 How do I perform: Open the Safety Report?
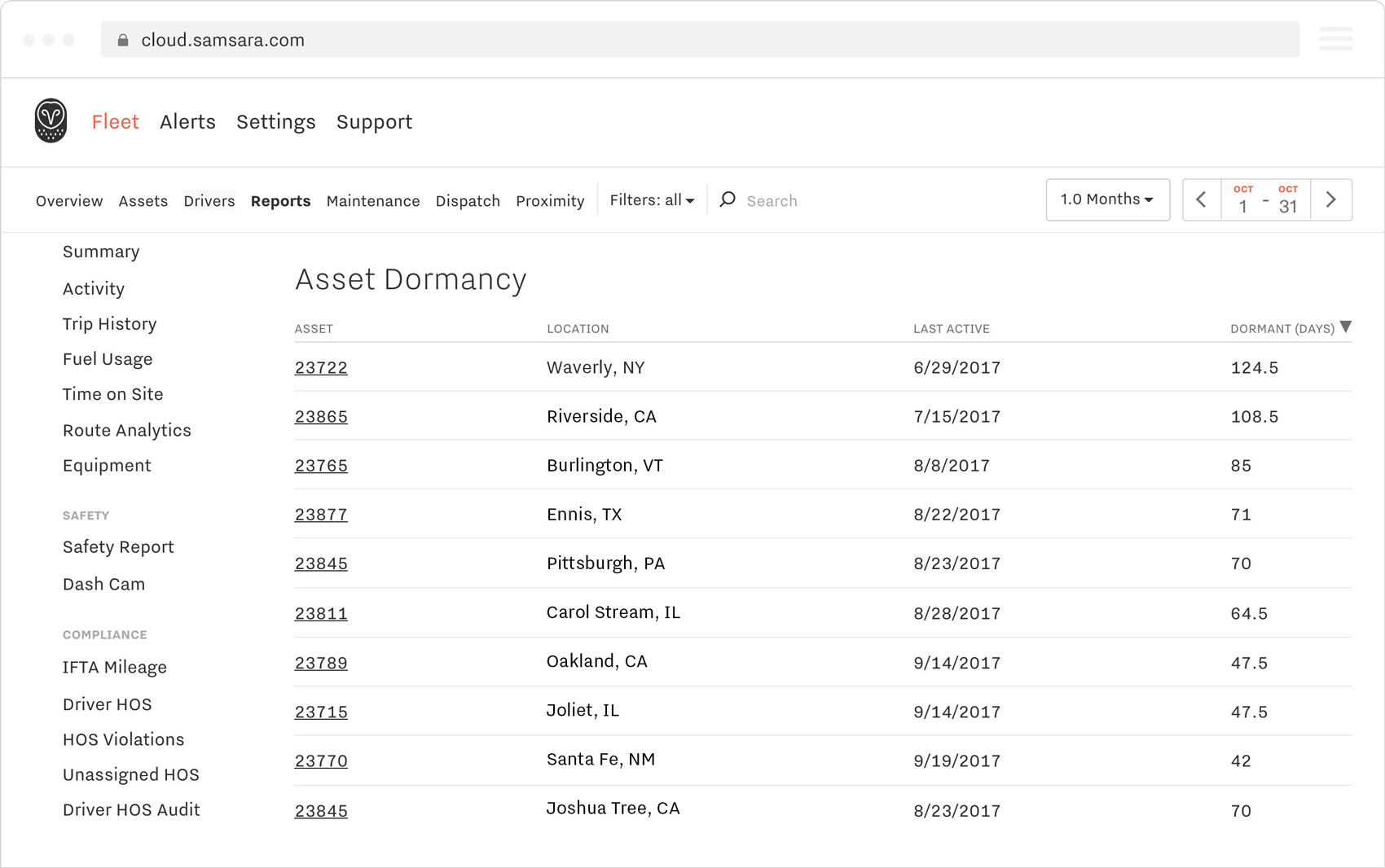click(118, 547)
